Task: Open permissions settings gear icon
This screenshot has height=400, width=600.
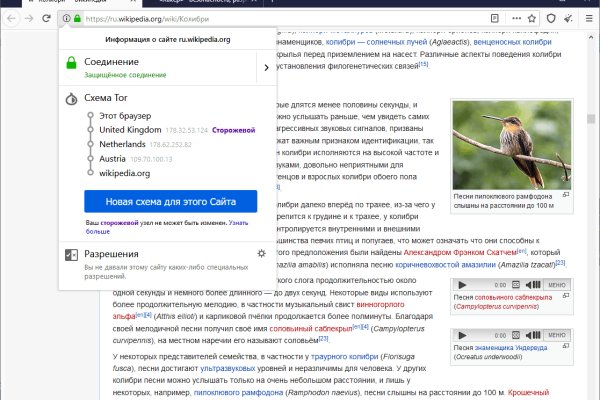Action: [x=262, y=254]
